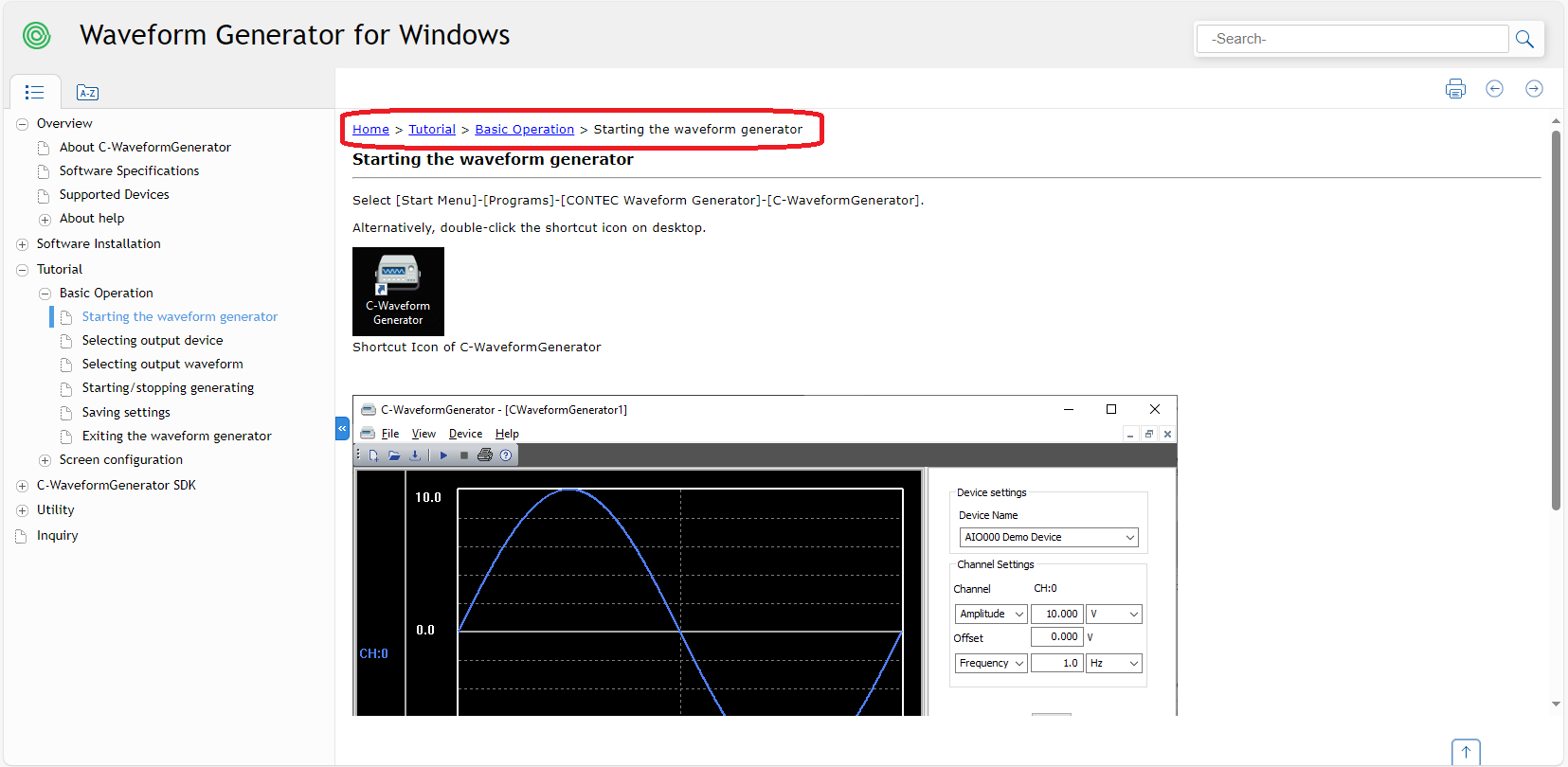Click the search magnifier icon
The width and height of the screenshot is (1568, 767).
tap(1524, 39)
